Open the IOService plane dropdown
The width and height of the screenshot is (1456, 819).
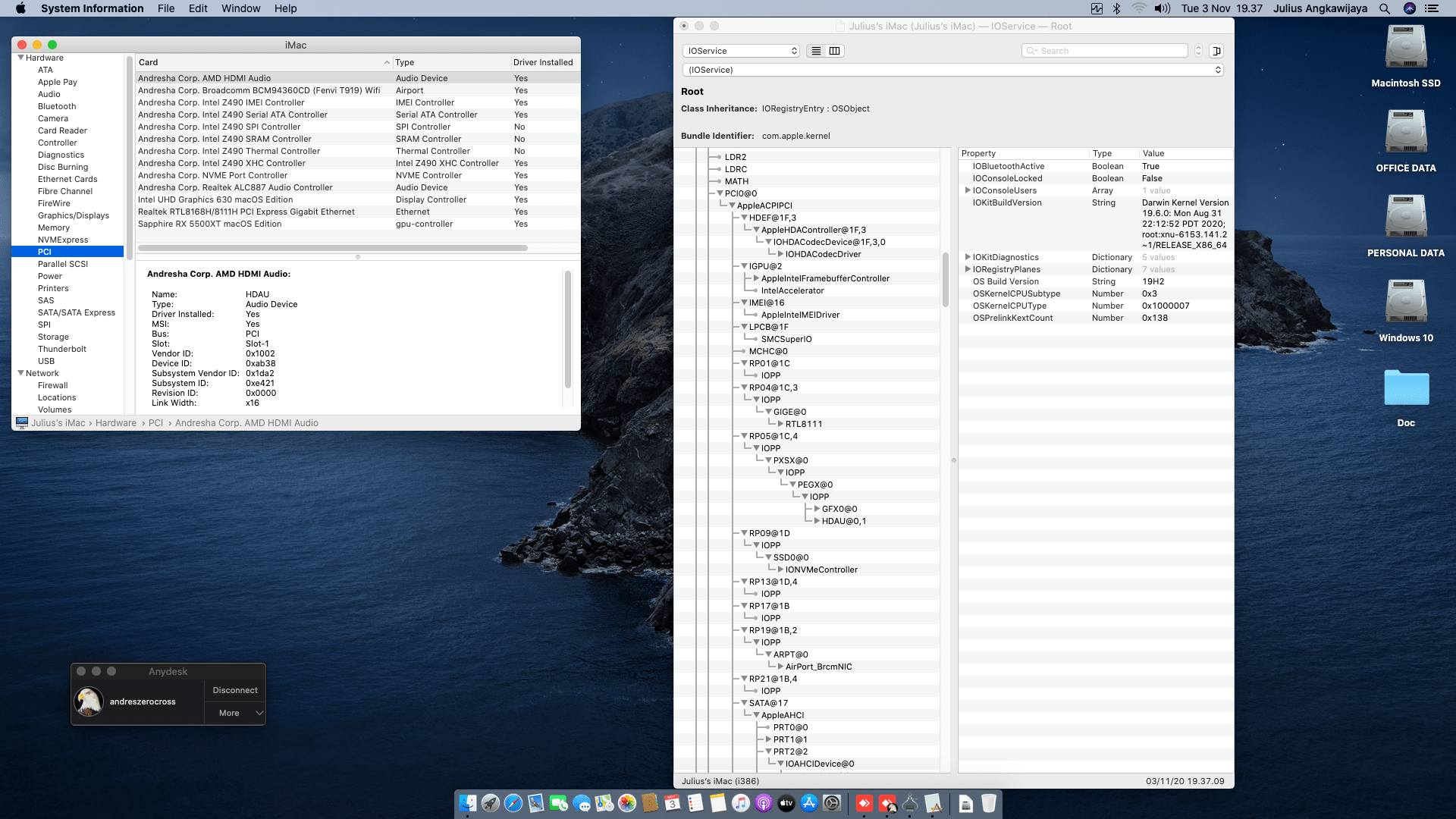pyautogui.click(x=741, y=51)
